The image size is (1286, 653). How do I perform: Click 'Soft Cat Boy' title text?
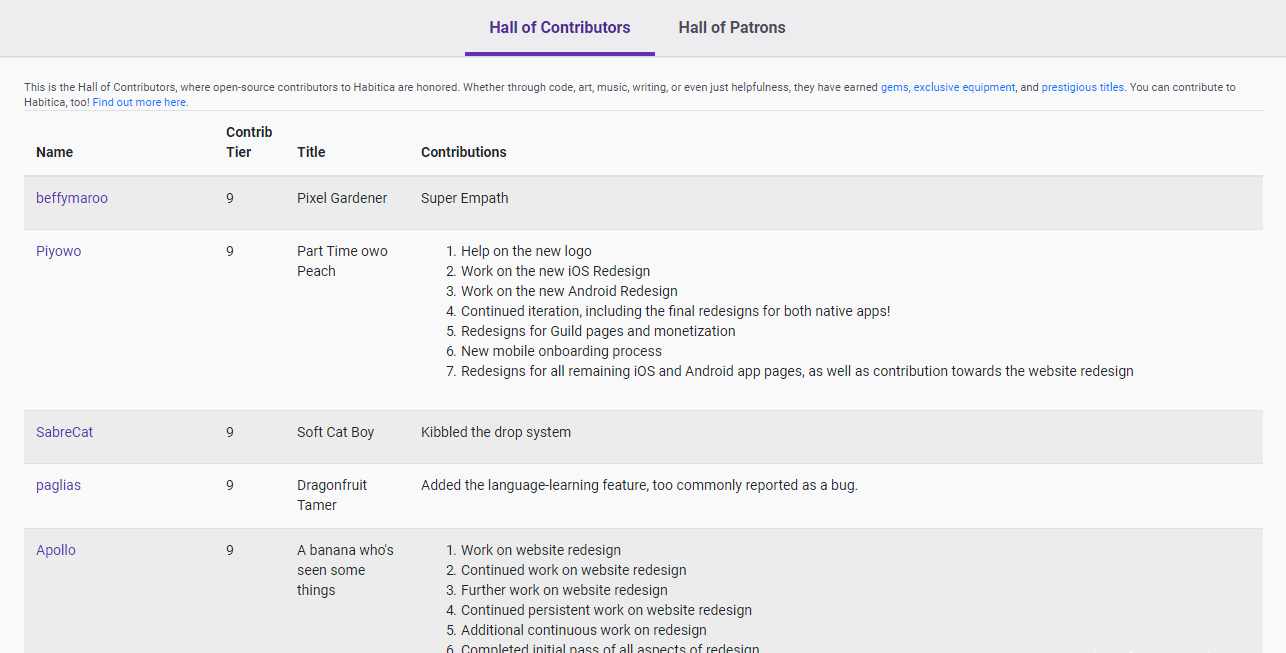coord(335,432)
